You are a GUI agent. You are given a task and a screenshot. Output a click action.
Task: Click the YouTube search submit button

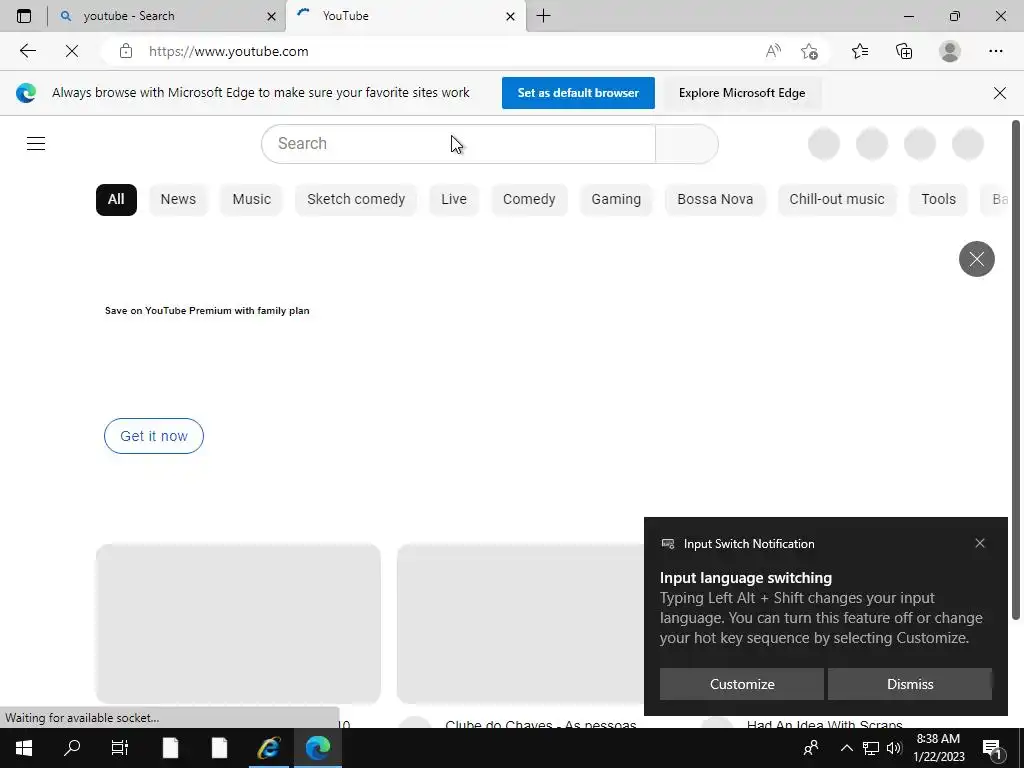click(686, 144)
